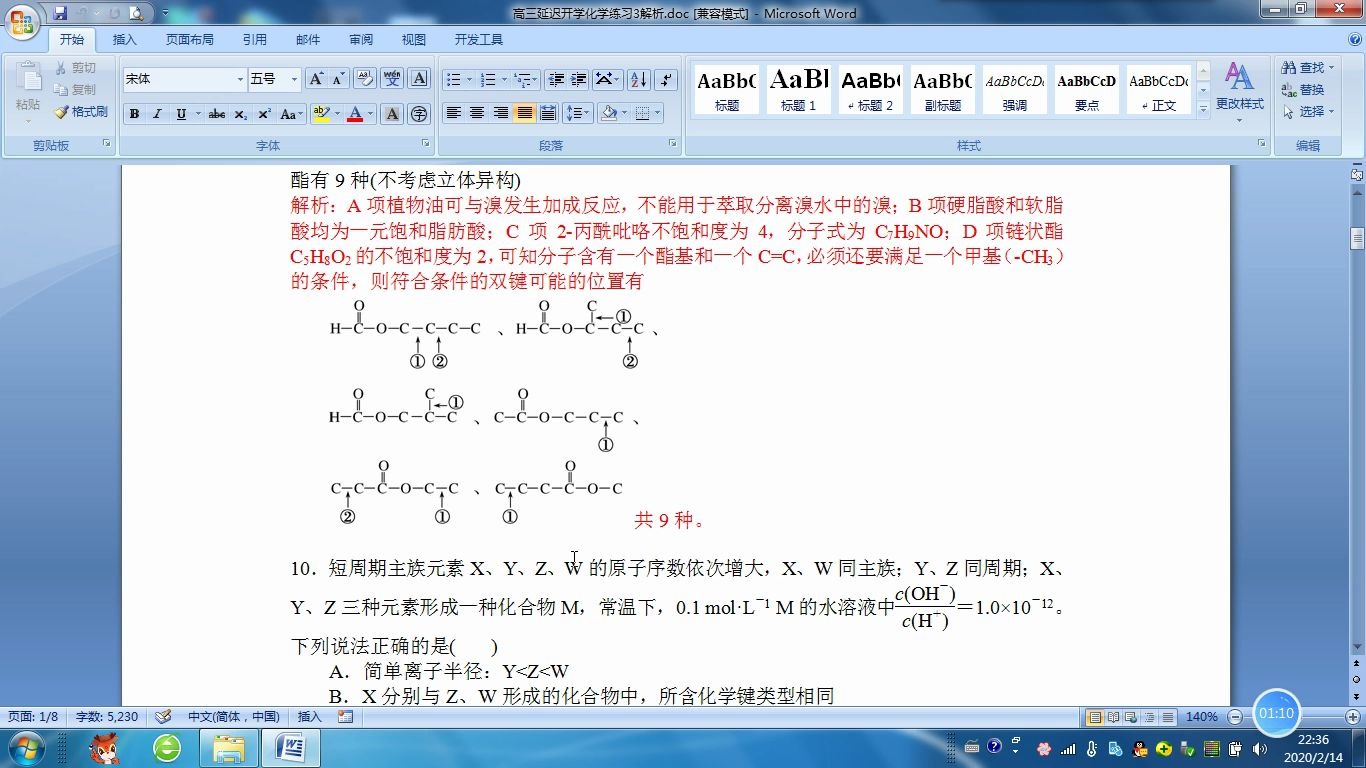Image resolution: width=1366 pixels, height=768 pixels.
Task: Align text left
Action: (x=454, y=114)
